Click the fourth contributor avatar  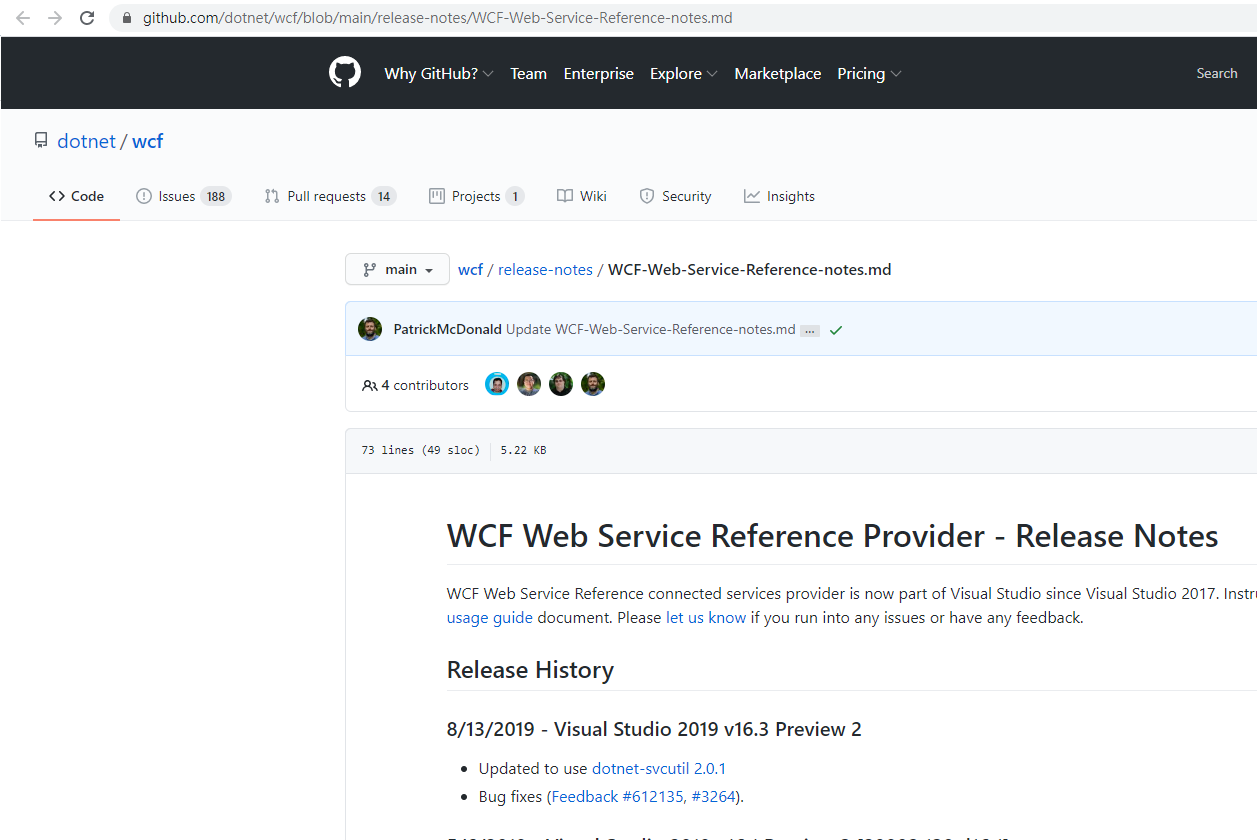(593, 384)
